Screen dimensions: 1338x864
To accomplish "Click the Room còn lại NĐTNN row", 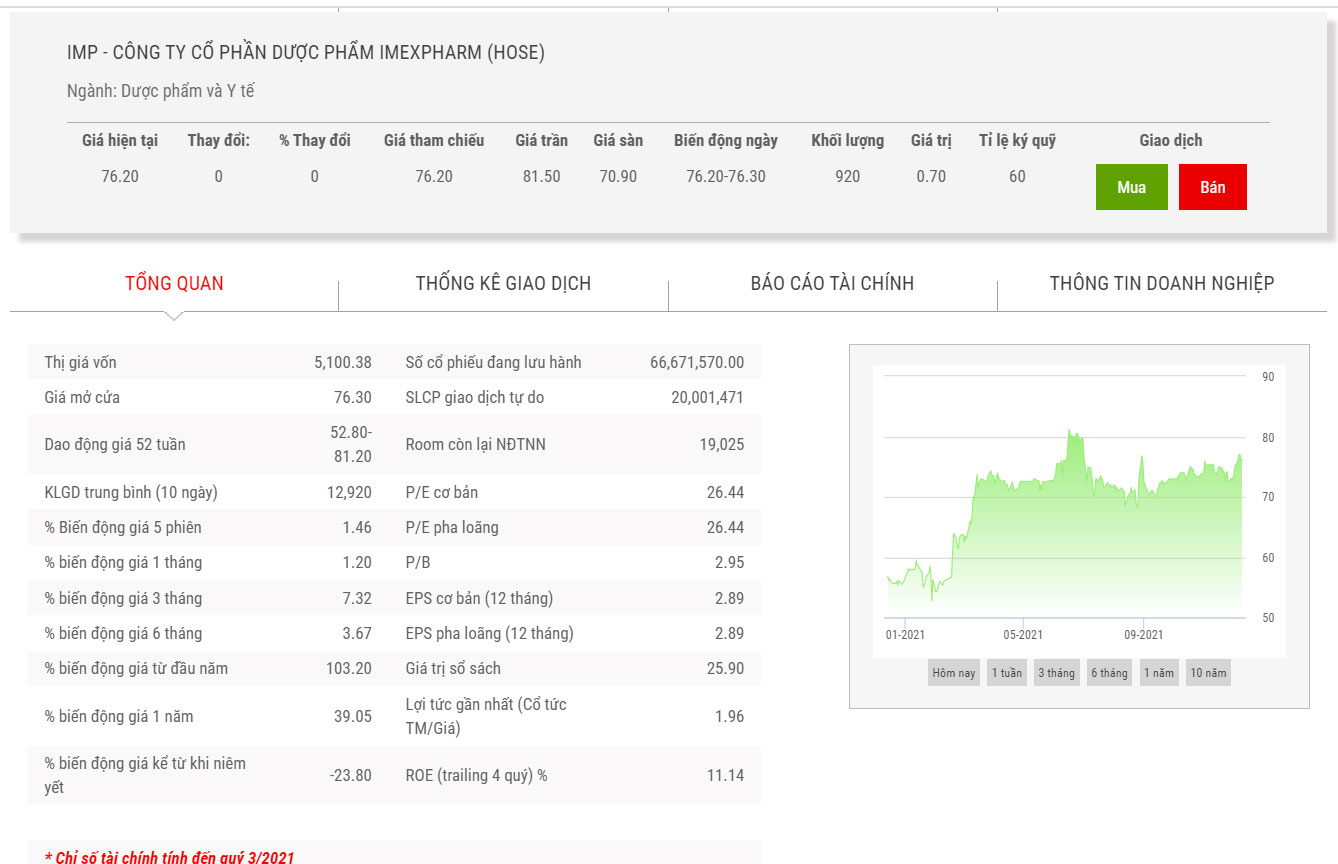I will (x=574, y=444).
